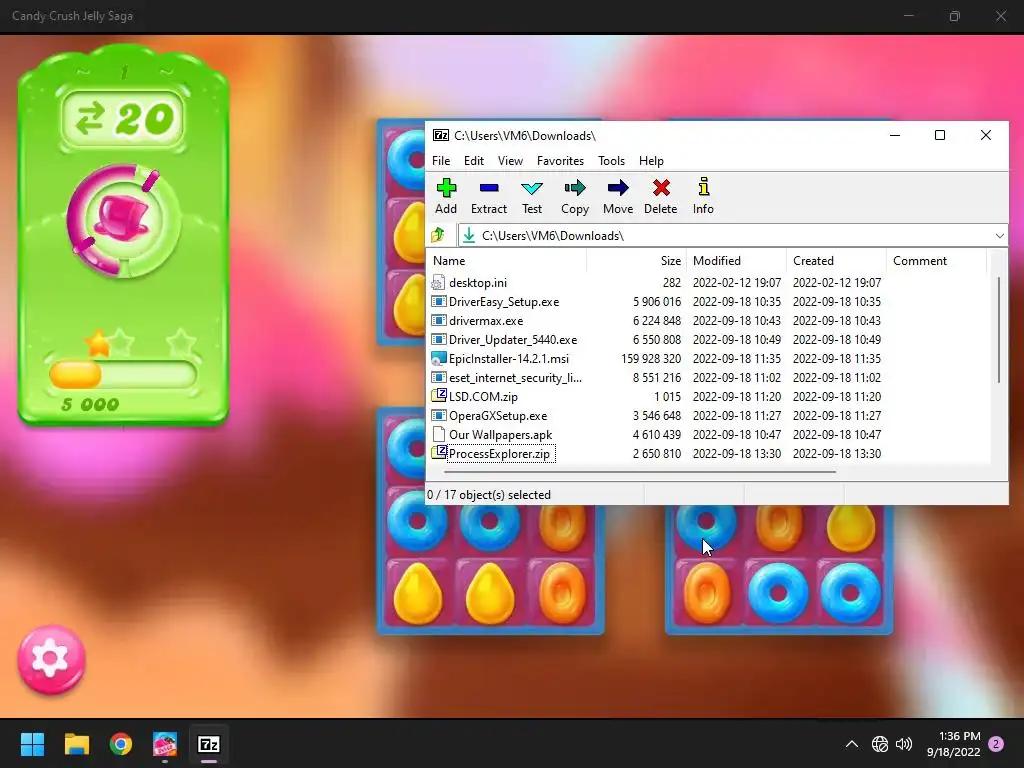Sort by the Modified column header

736,261
